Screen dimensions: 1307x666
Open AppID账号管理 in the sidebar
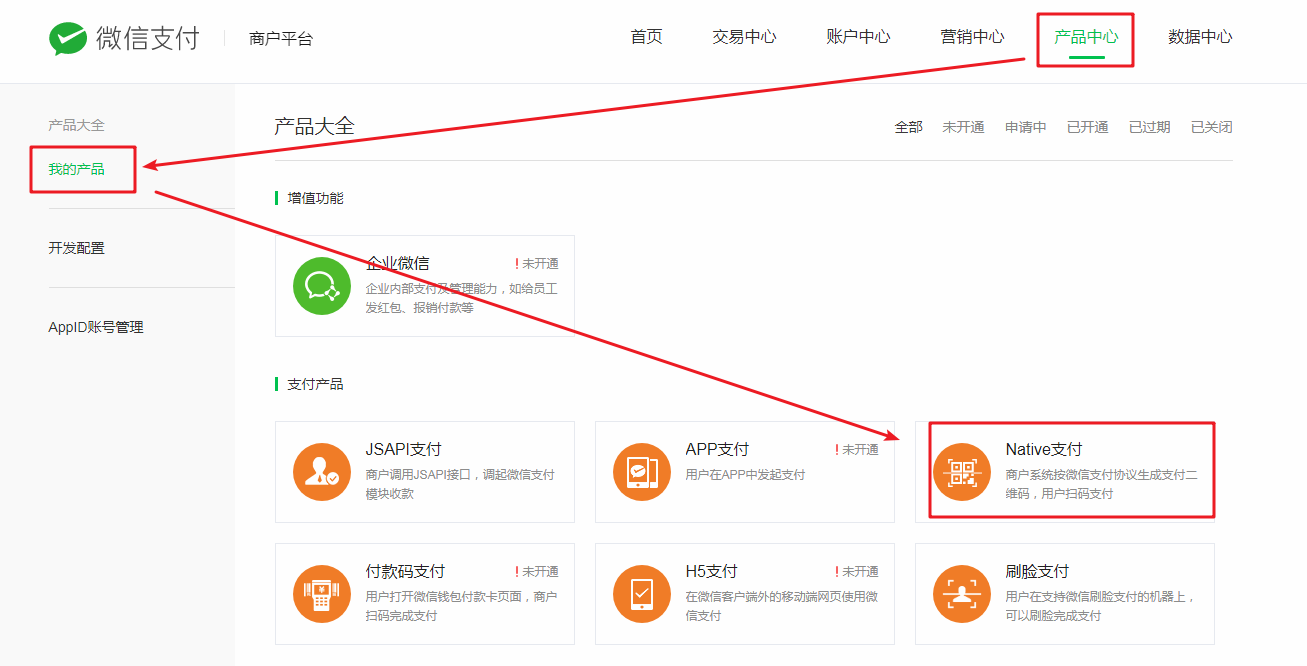(96, 327)
